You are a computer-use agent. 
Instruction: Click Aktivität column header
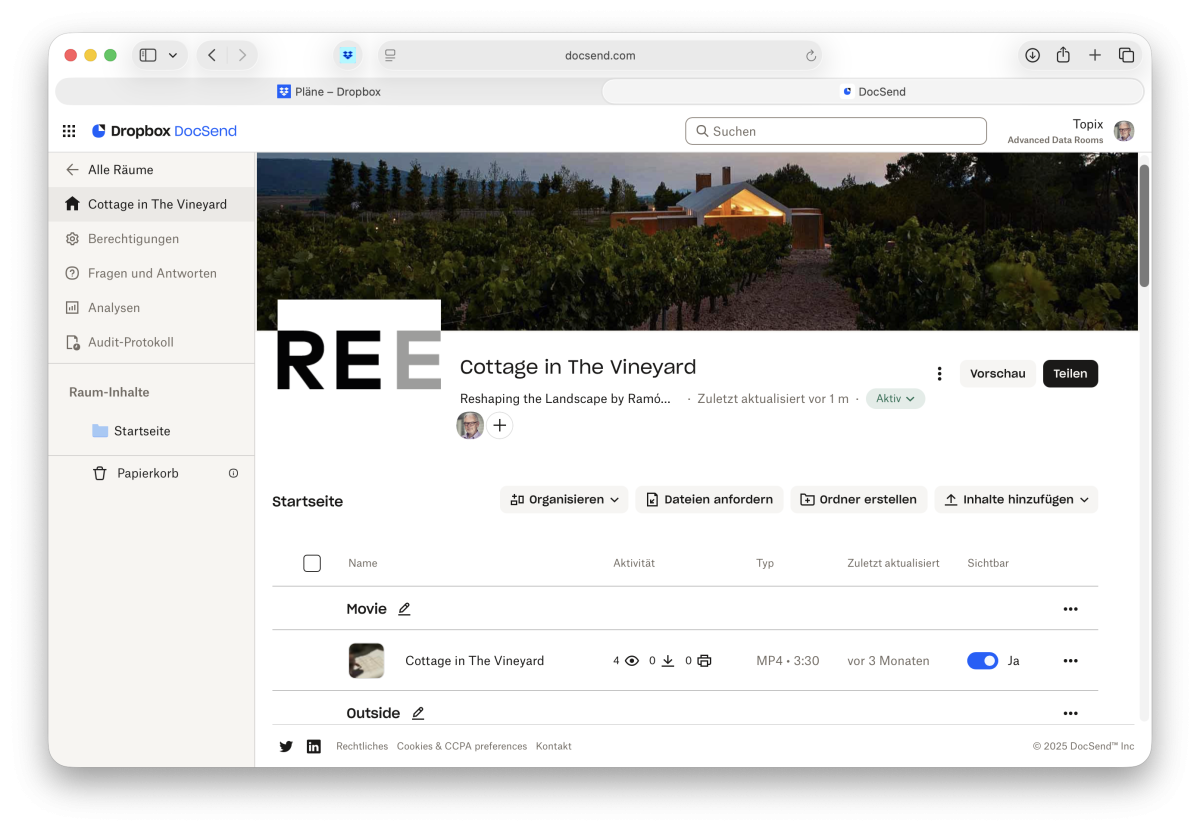click(634, 563)
